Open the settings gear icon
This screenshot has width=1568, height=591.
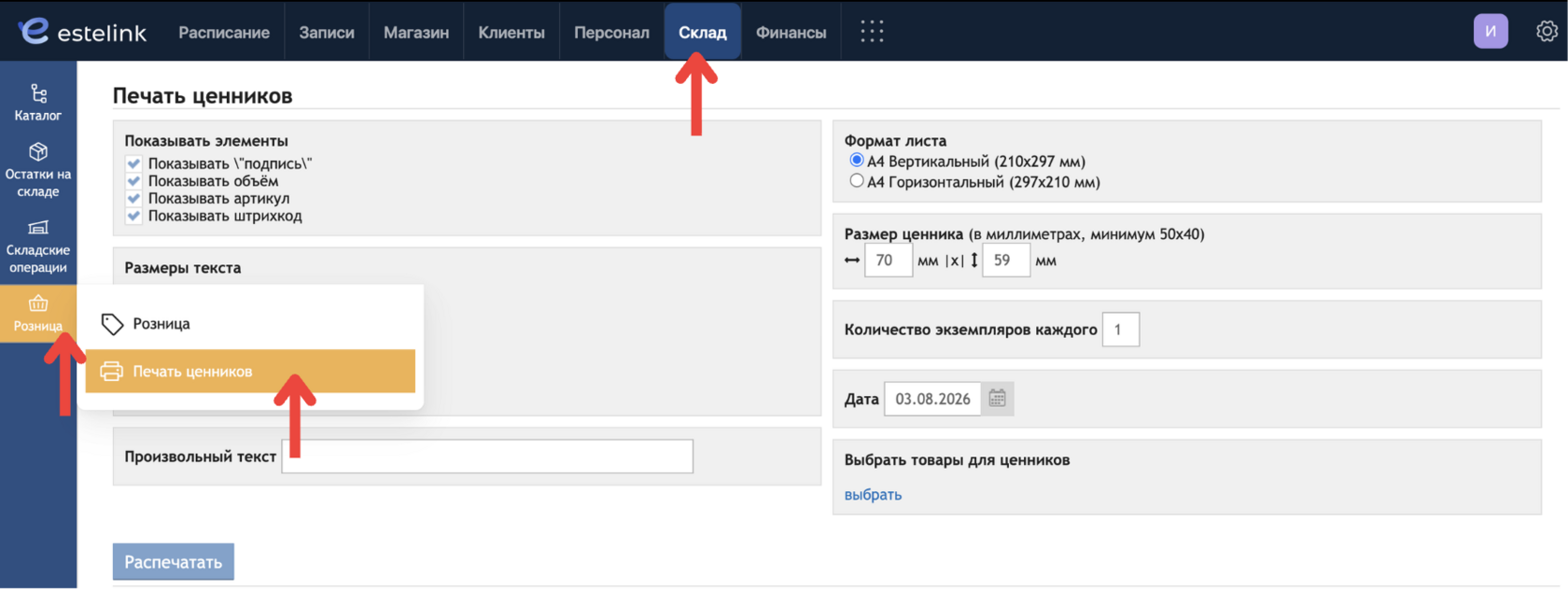(x=1547, y=32)
